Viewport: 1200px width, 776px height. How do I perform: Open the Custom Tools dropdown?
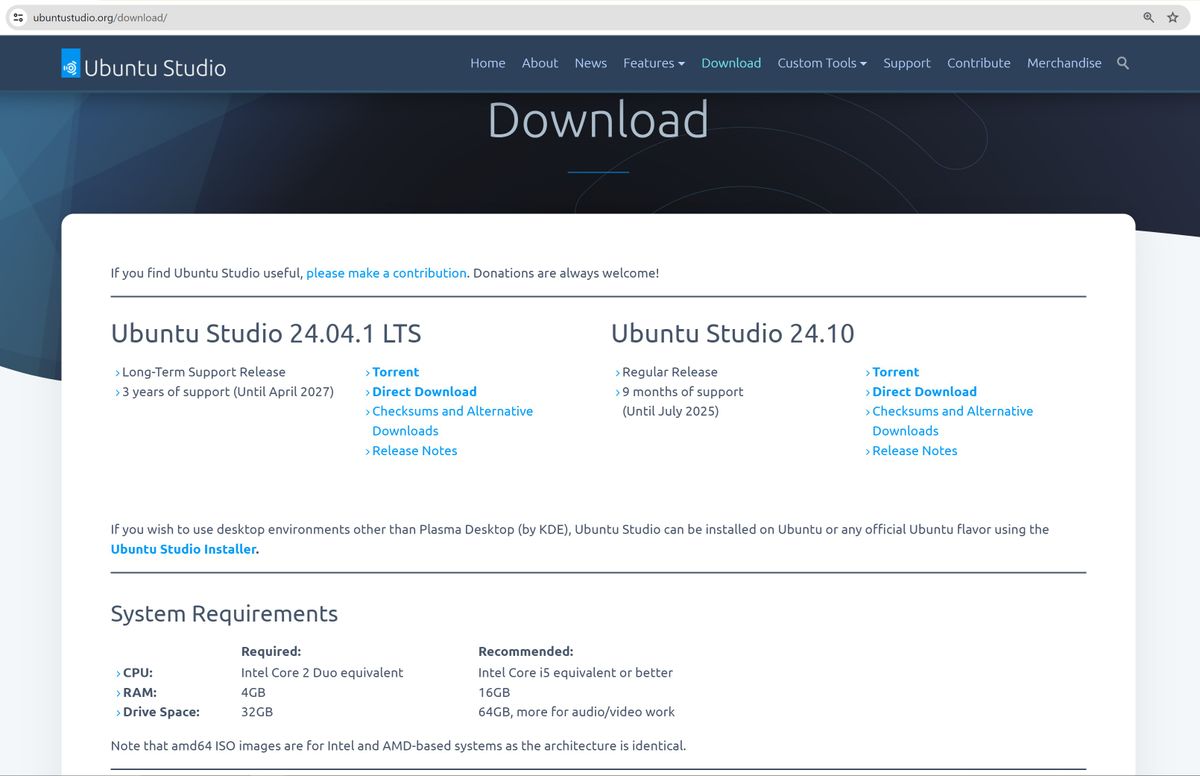[821, 63]
